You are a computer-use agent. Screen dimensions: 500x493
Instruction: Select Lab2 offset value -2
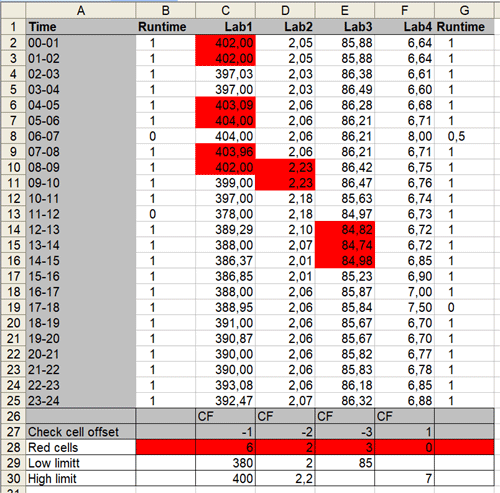point(285,432)
